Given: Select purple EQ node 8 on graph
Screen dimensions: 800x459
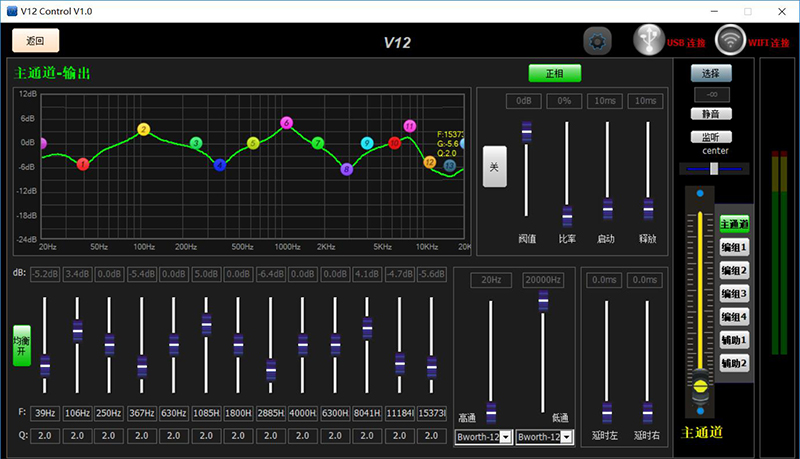Looking at the screenshot, I should tap(347, 169).
